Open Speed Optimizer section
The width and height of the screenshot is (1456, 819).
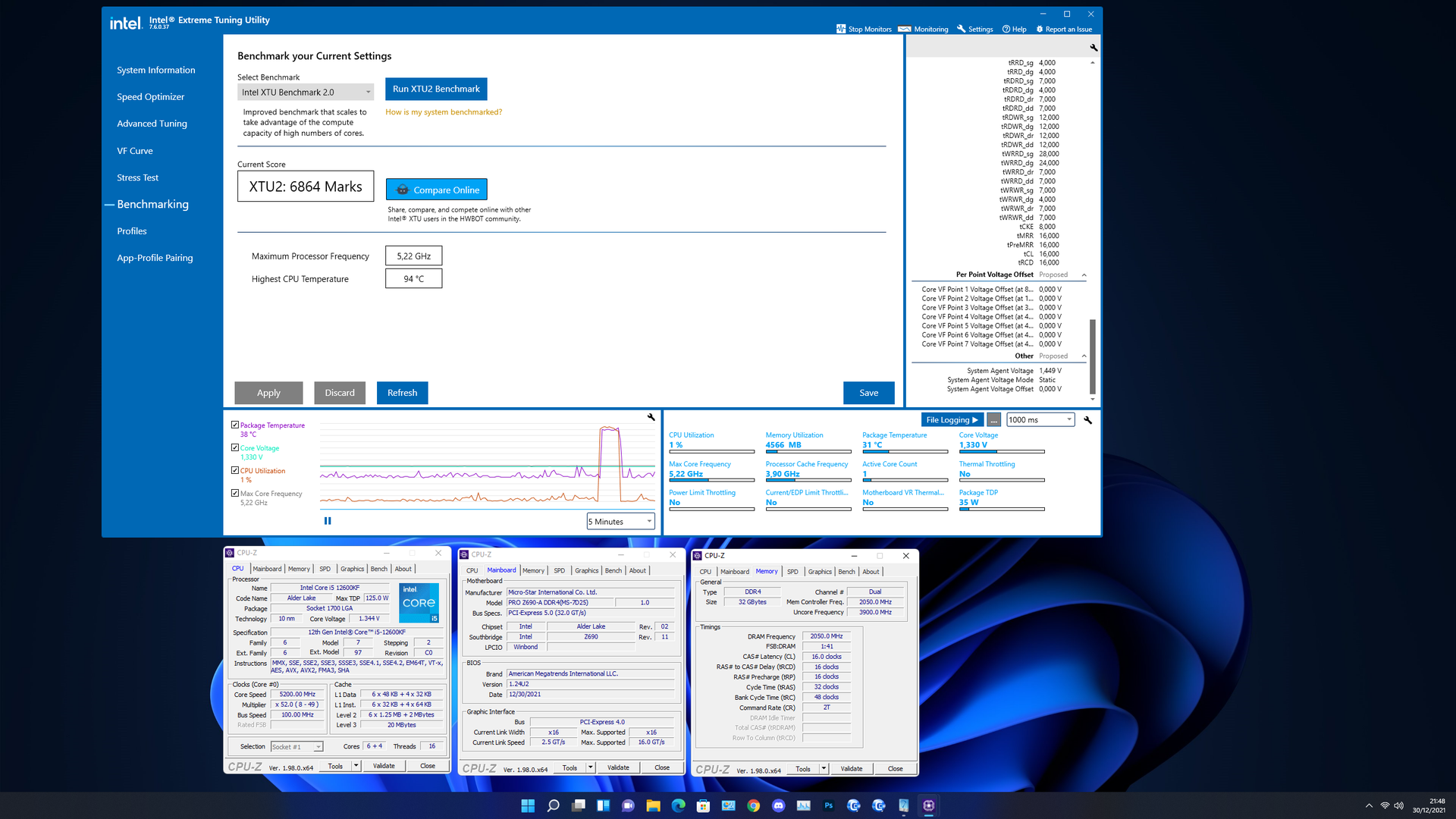[x=150, y=96]
